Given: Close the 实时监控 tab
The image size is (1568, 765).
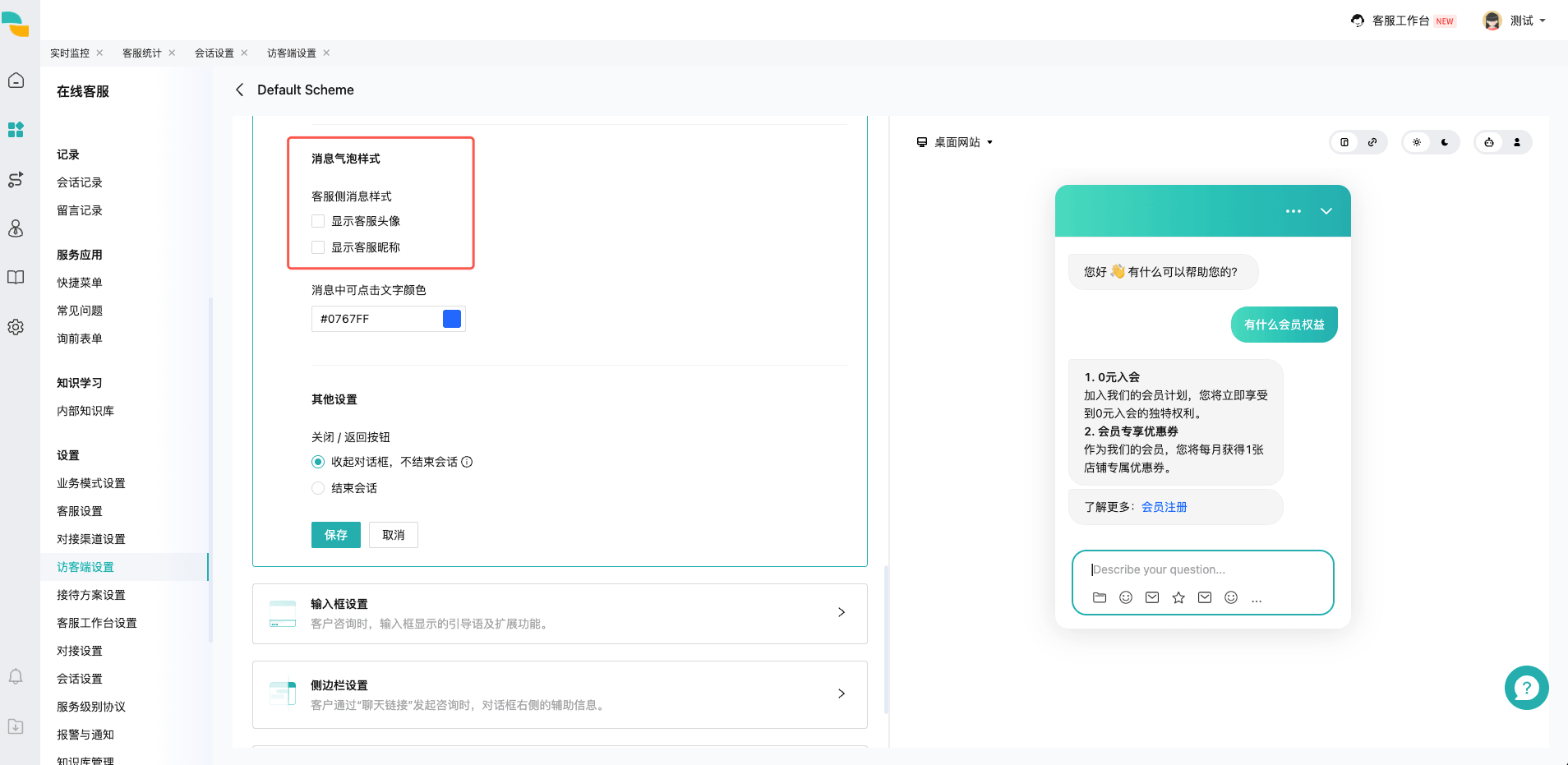Looking at the screenshot, I should [99, 53].
